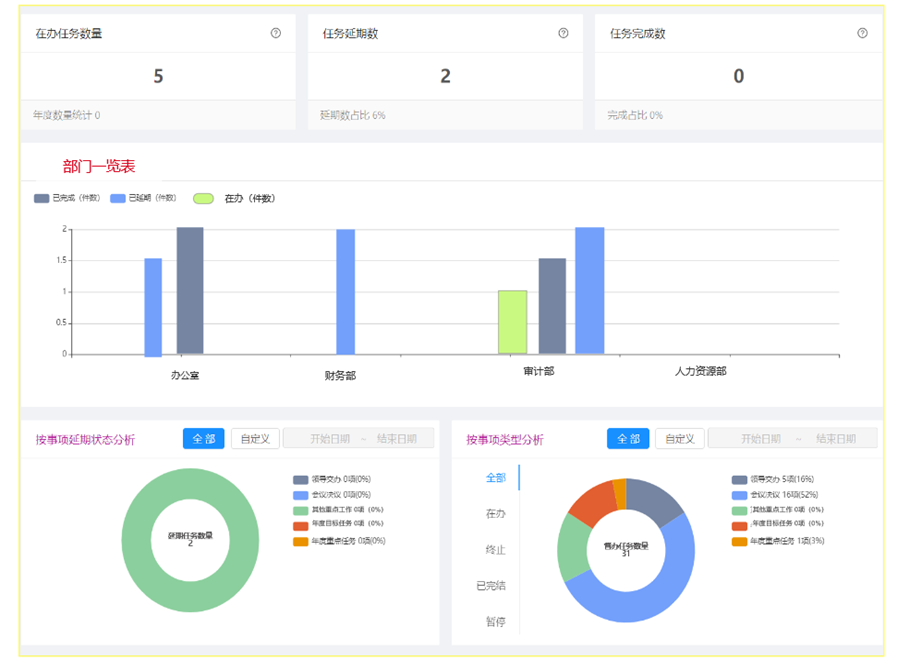Open 开始日期 picker in delay status panel
This screenshot has width=902, height=667.
point(329,439)
